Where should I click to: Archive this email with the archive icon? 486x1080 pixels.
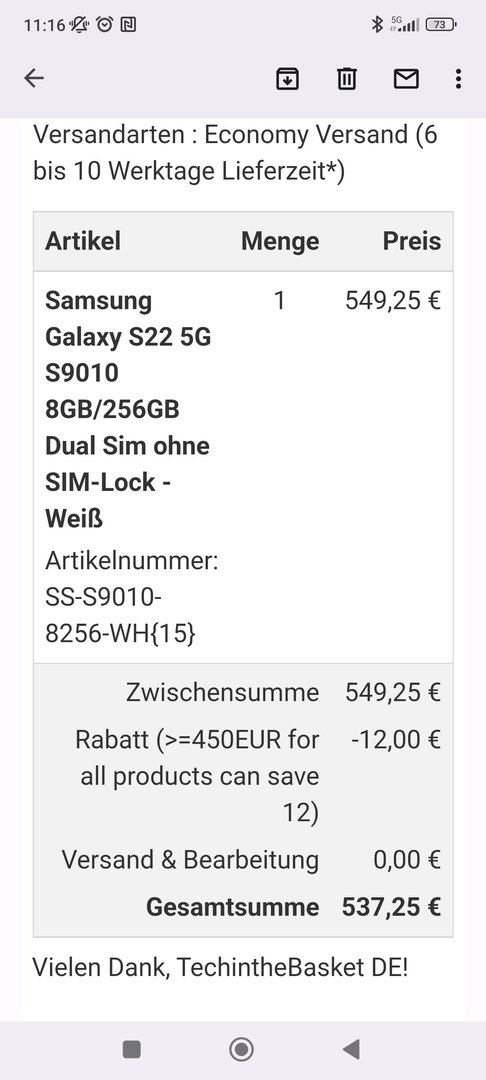[287, 79]
